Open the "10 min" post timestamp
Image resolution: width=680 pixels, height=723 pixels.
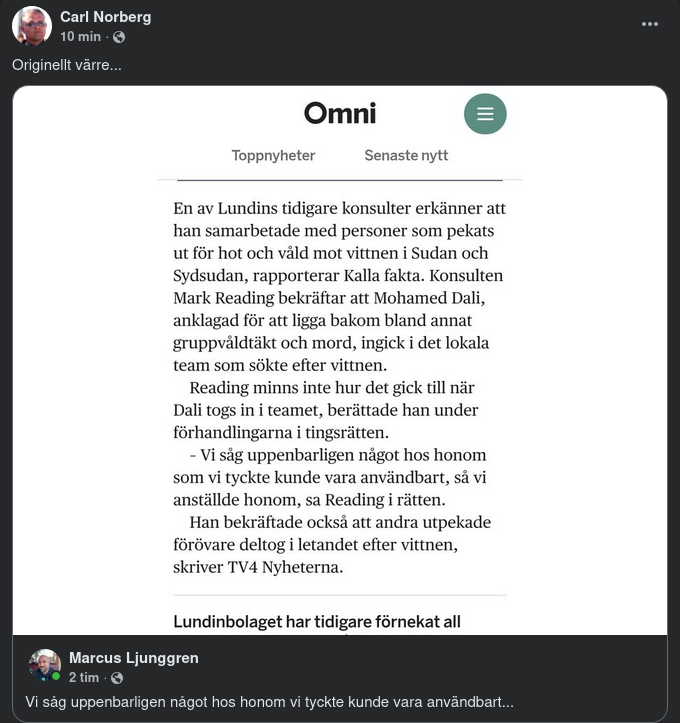click(80, 37)
